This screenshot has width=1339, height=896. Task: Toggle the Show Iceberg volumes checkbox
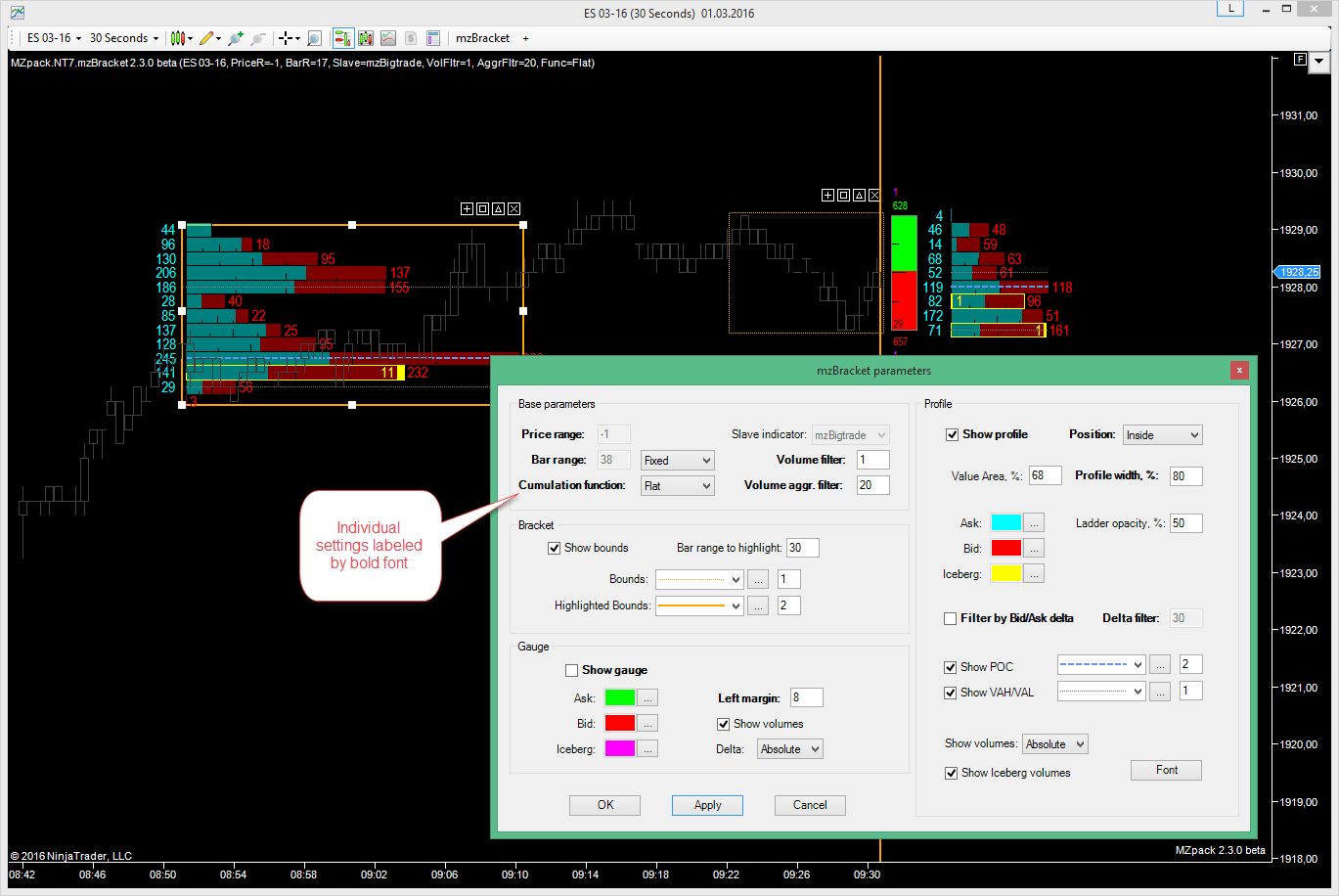tap(951, 773)
